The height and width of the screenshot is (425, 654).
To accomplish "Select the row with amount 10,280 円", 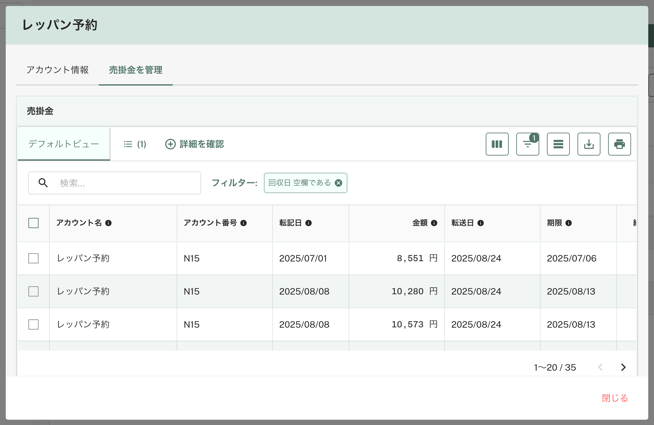I will pyautogui.click(x=33, y=291).
